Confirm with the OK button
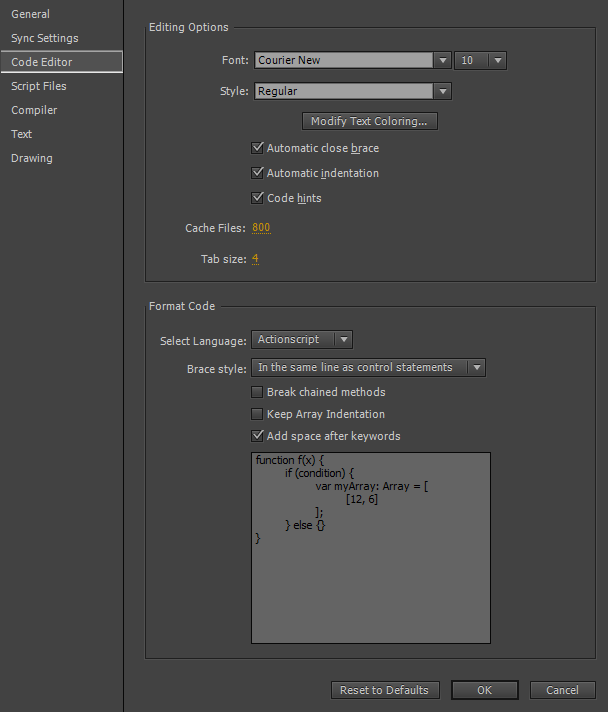The height and width of the screenshot is (712, 608). tap(484, 690)
